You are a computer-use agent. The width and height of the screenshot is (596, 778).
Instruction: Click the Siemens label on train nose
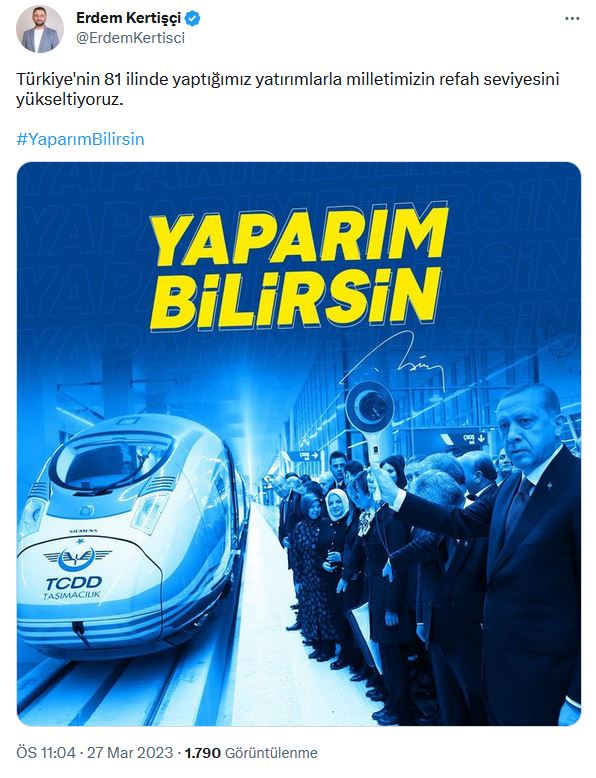click(83, 531)
